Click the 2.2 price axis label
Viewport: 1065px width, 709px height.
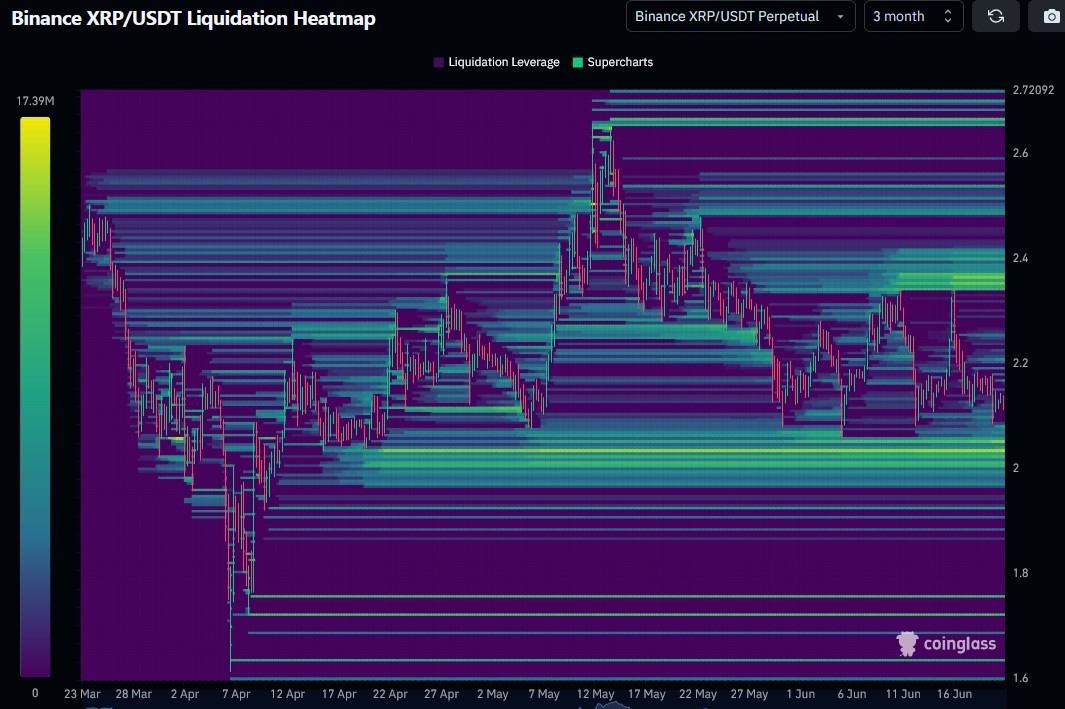pyautogui.click(x=1020, y=363)
